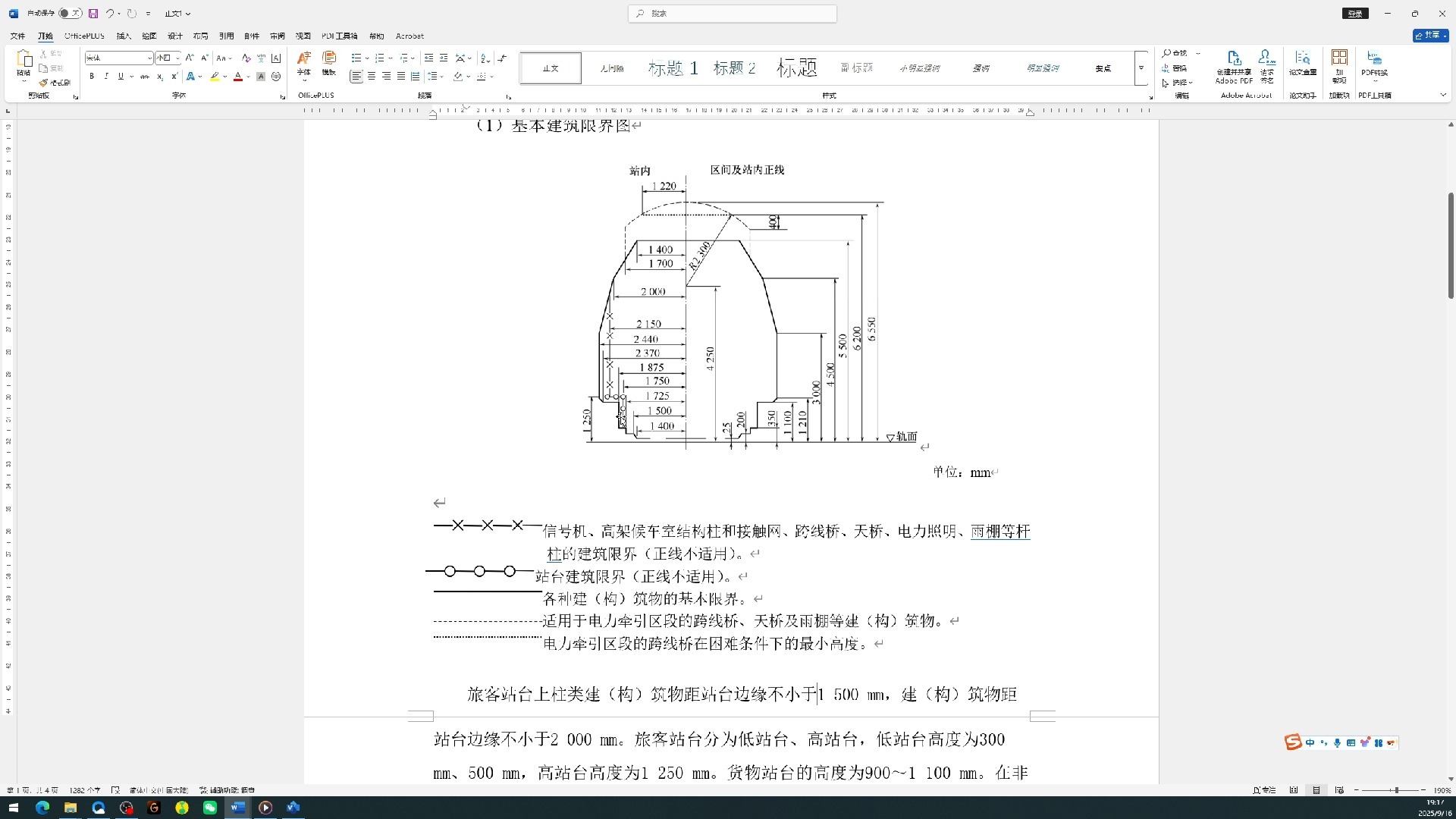Click the Decrease Indent icon
Image resolution: width=1456 pixels, height=819 pixels.
coord(429,58)
